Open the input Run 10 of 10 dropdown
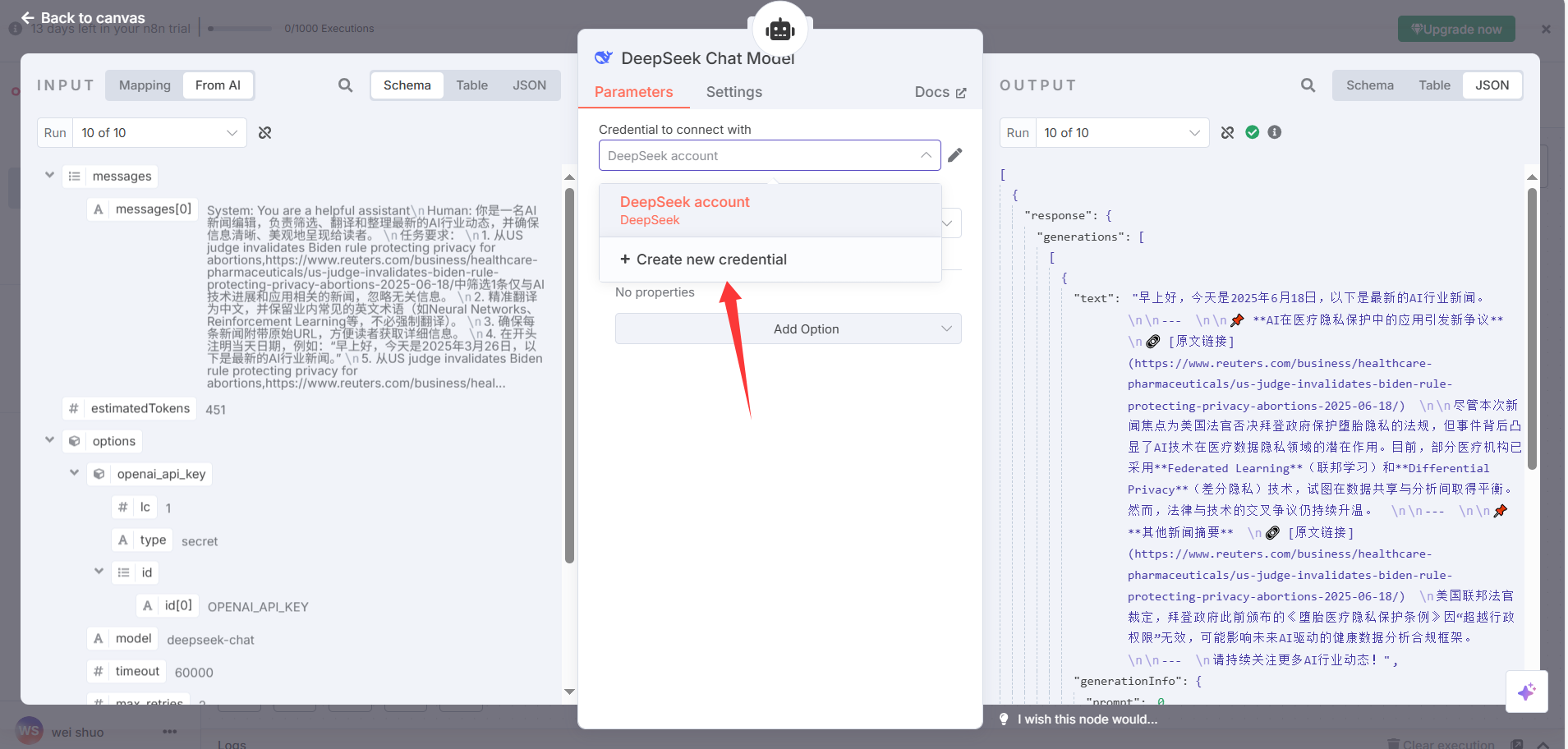1568x749 pixels. [x=159, y=133]
